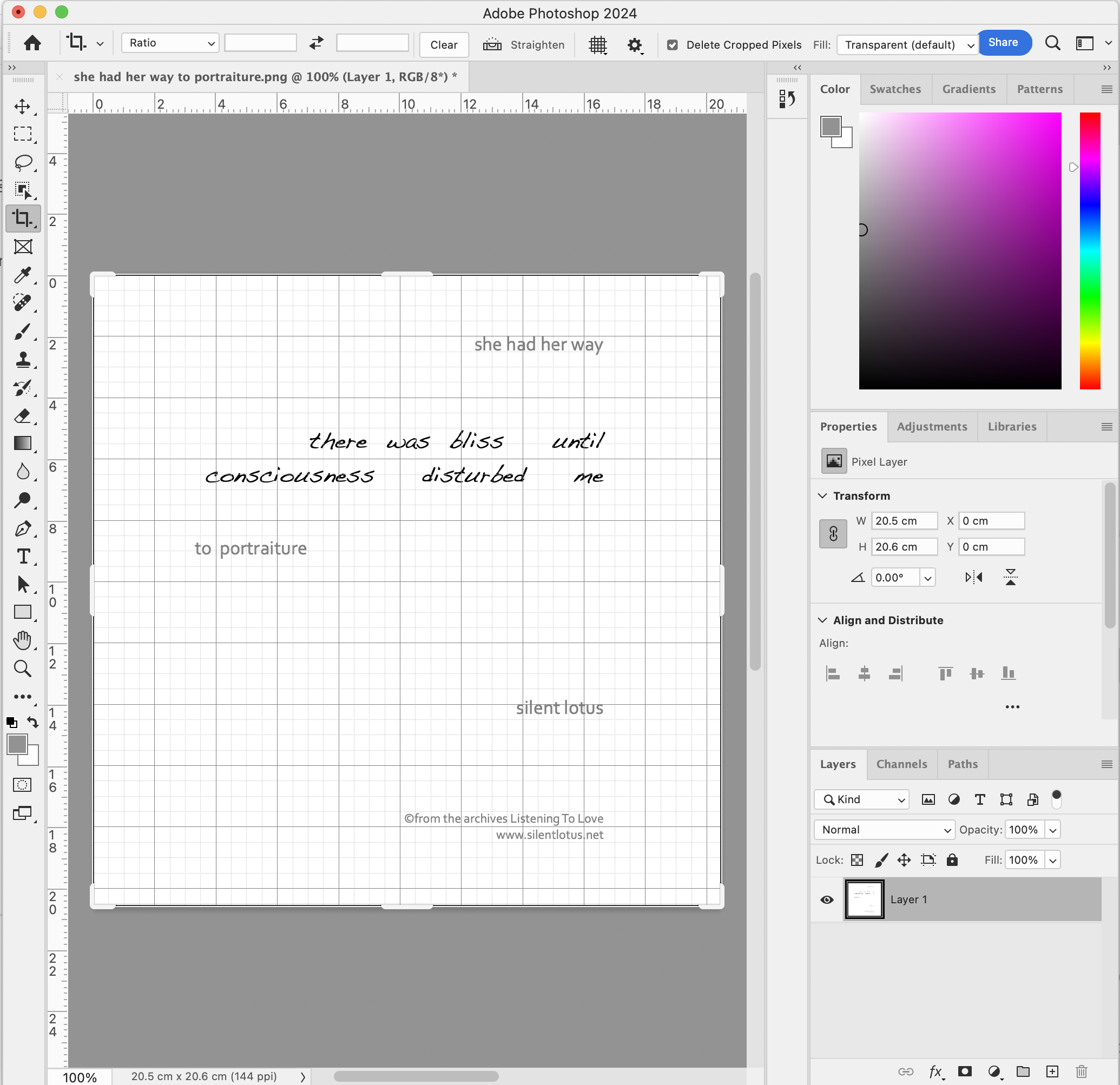Change the Normal blend mode dropdown

(x=884, y=830)
